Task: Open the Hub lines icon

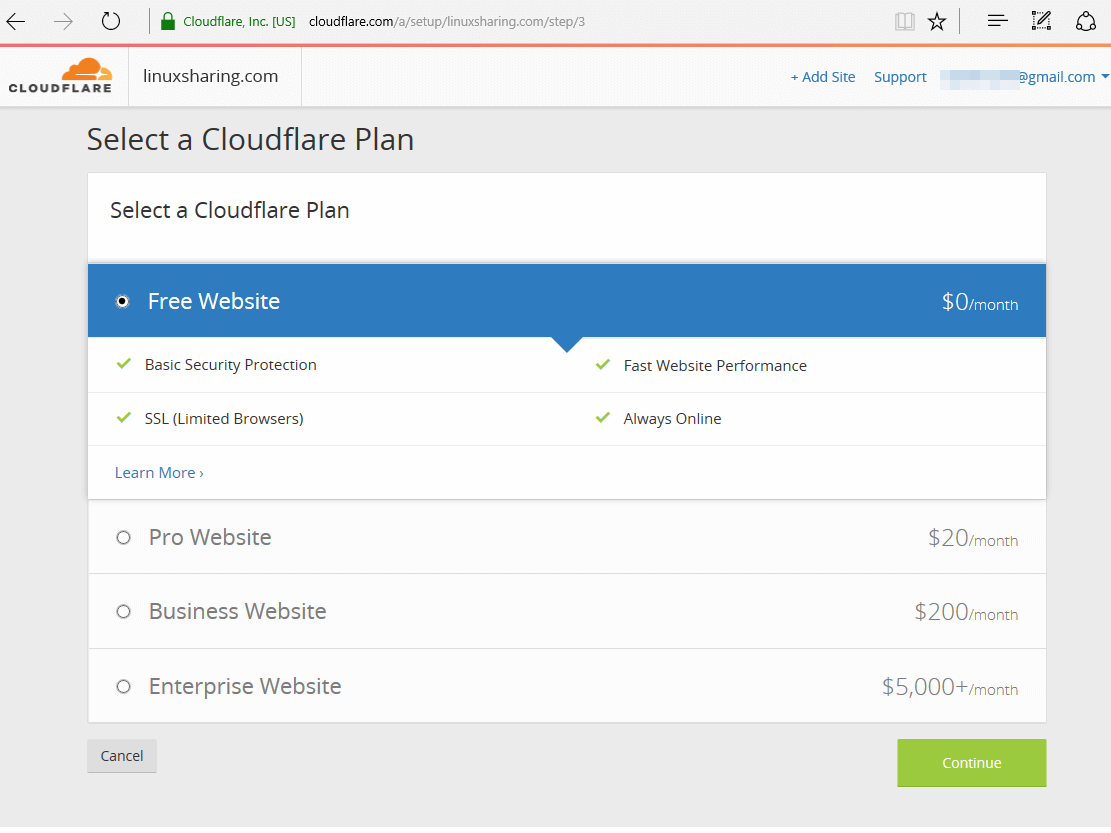Action: coord(997,21)
